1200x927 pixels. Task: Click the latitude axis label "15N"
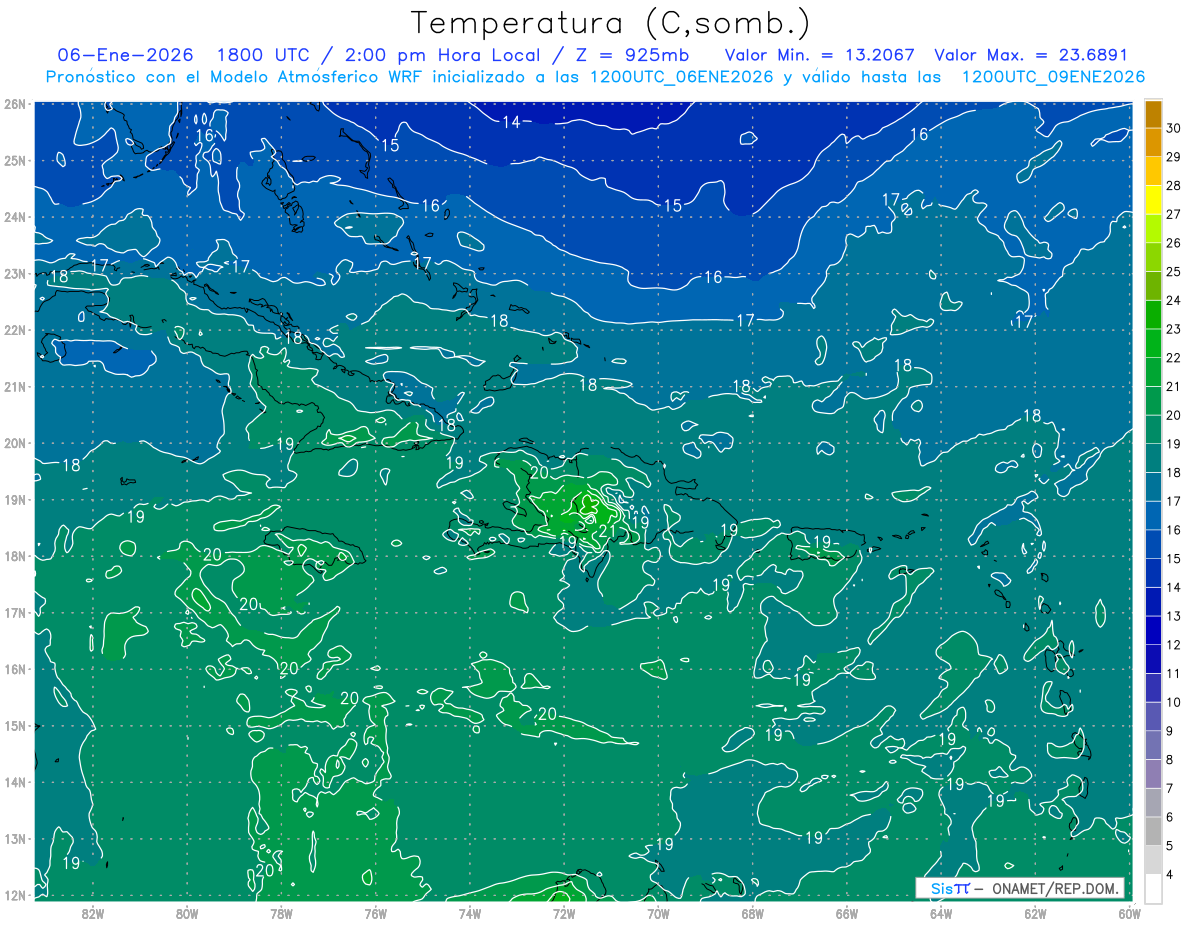click(x=15, y=725)
